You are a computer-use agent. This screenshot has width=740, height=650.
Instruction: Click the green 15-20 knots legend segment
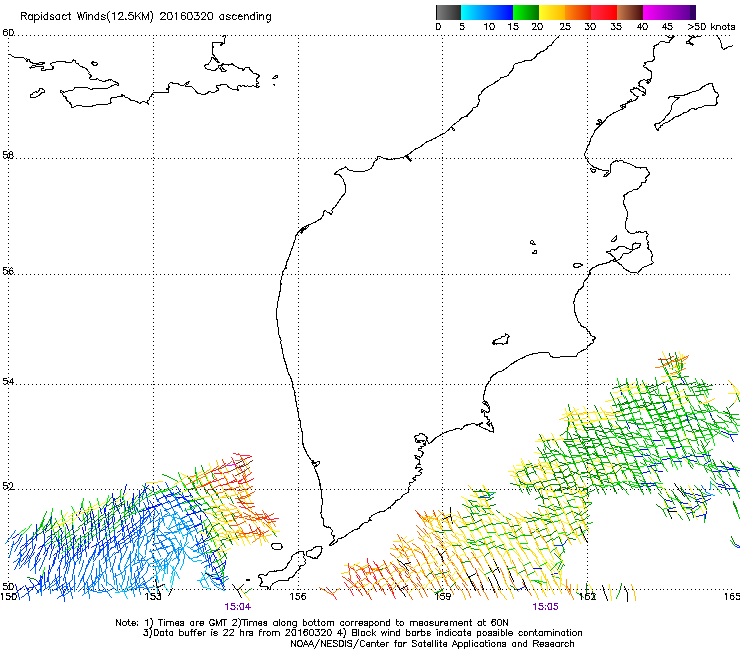pyautogui.click(x=526, y=12)
